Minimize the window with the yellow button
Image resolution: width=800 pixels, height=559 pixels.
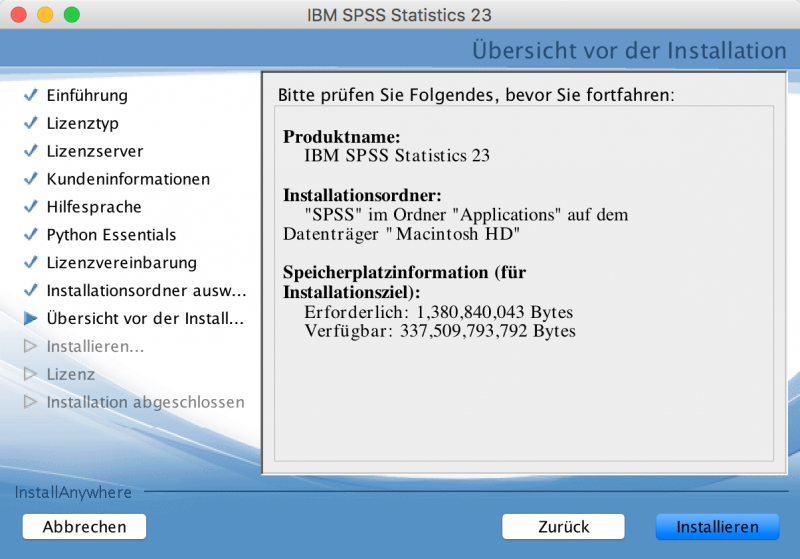coord(45,15)
